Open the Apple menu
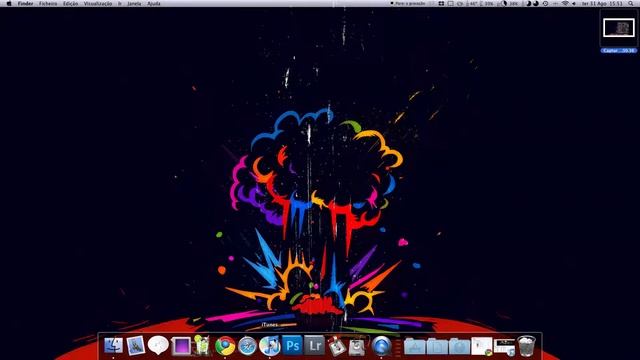 tap(9, 3)
